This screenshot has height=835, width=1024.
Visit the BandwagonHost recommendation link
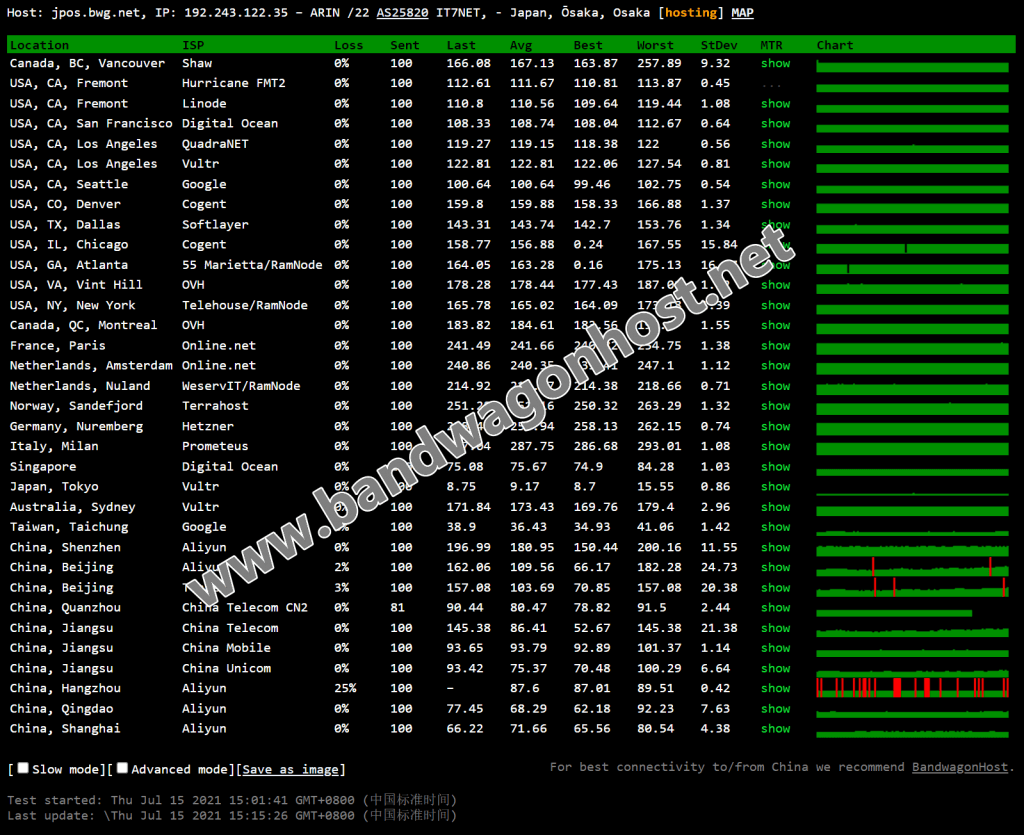pos(960,767)
